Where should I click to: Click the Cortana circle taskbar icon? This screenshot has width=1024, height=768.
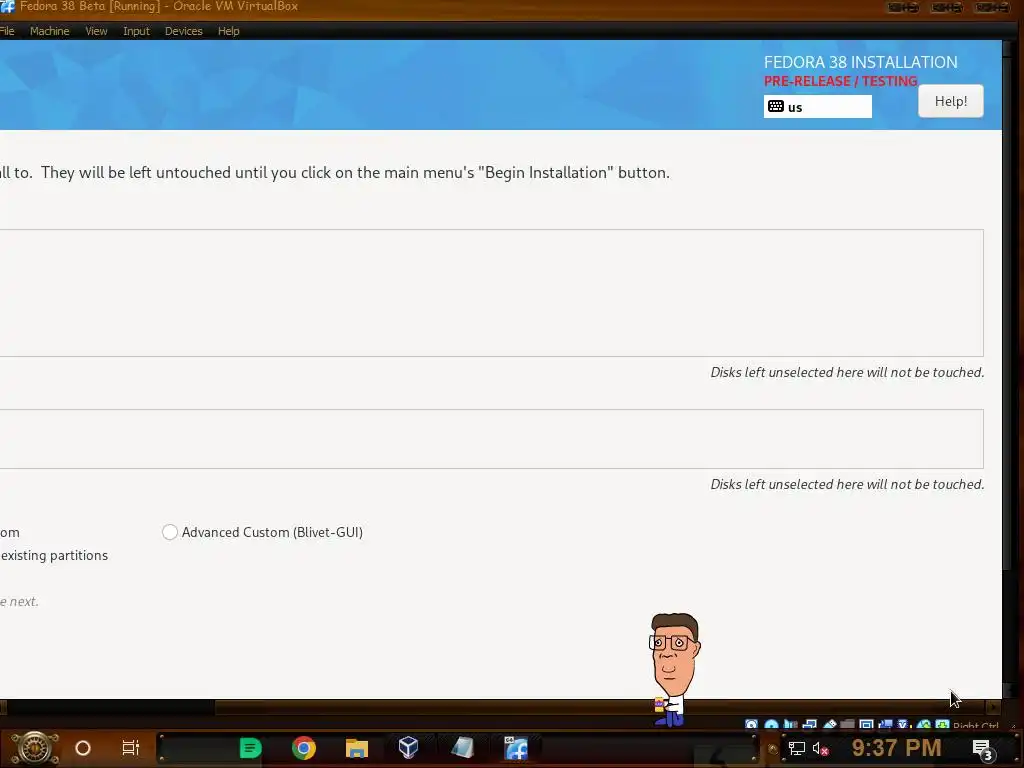pyautogui.click(x=83, y=748)
